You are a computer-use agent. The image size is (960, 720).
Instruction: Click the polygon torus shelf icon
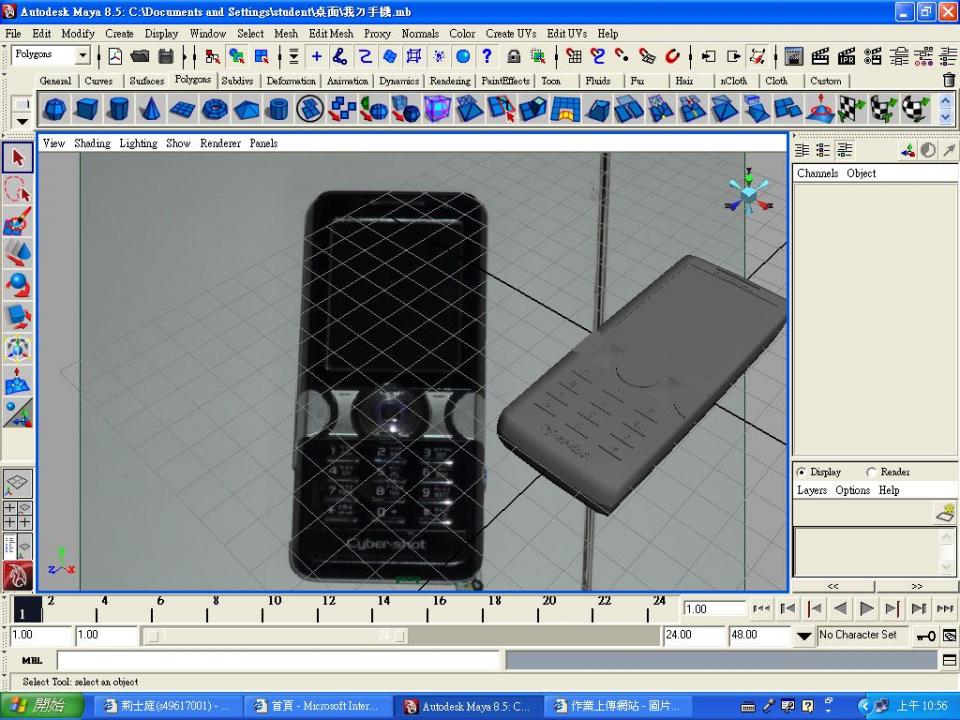click(x=214, y=109)
